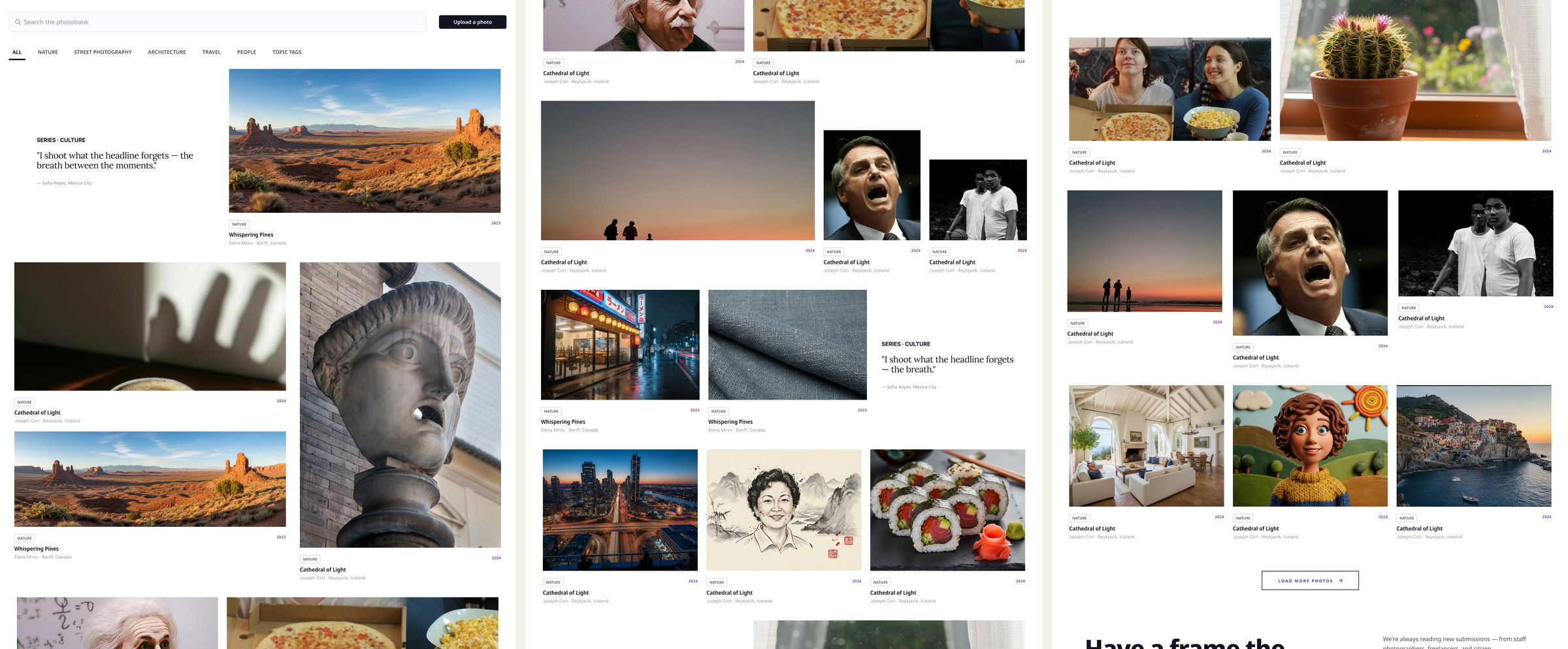Open the bright living room interior photo
Screen dimensions: 1568x649
coord(1147,446)
